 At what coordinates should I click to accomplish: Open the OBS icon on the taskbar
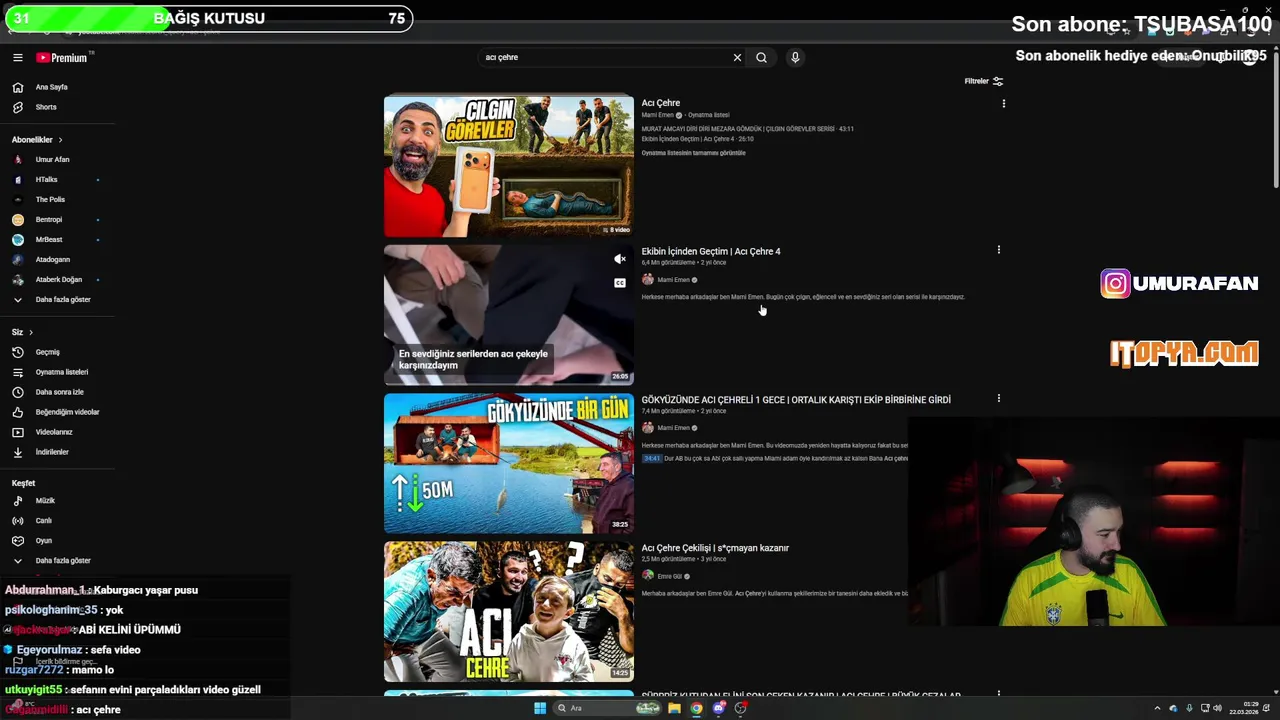click(741, 708)
